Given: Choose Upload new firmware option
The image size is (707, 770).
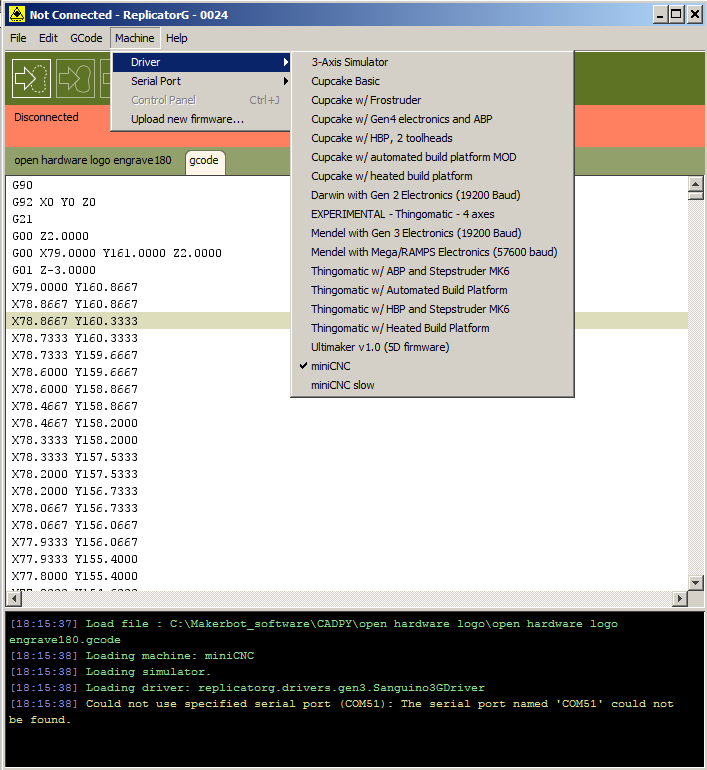Looking at the screenshot, I should (187, 119).
